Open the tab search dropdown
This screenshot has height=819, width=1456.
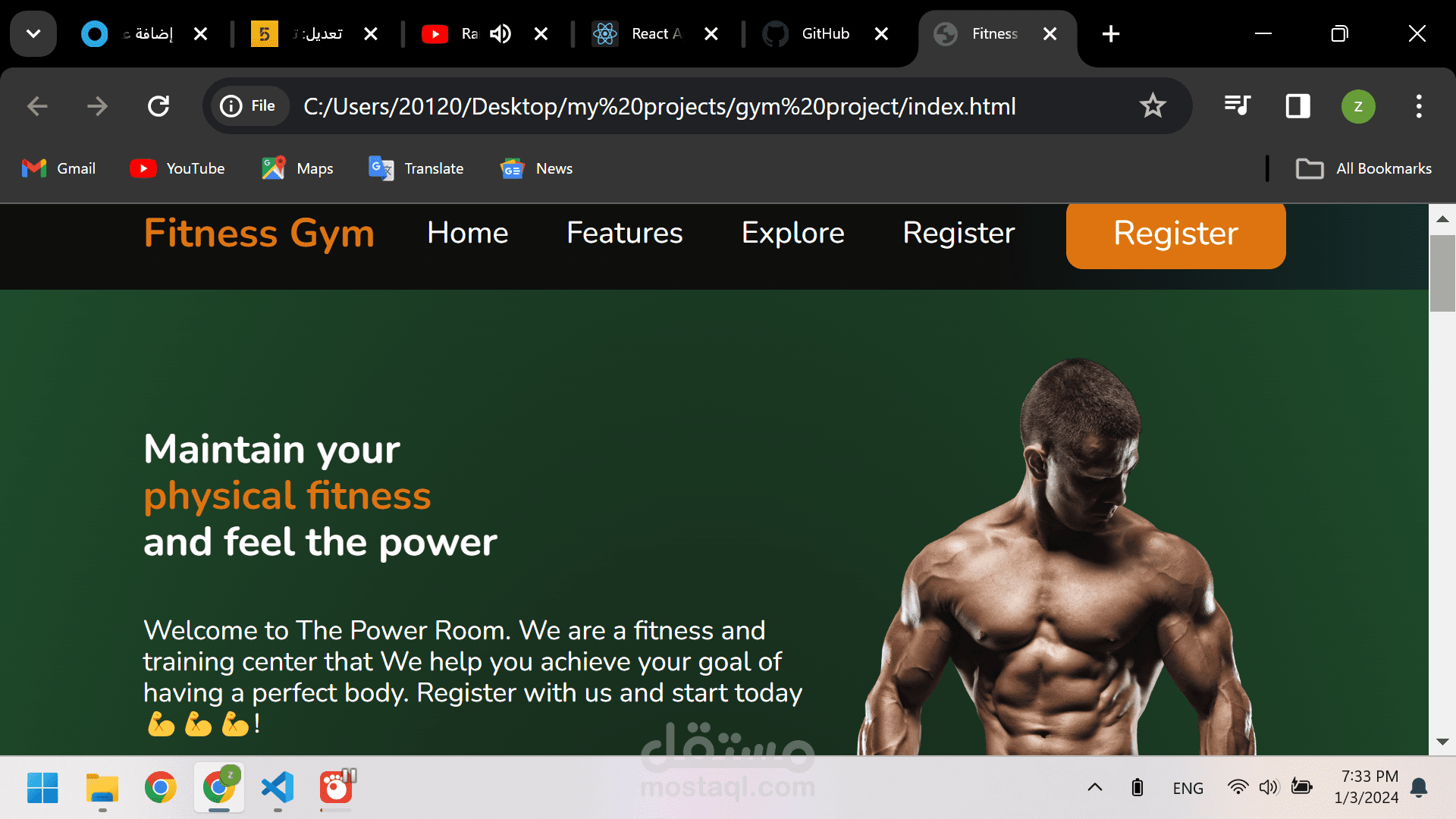point(33,33)
